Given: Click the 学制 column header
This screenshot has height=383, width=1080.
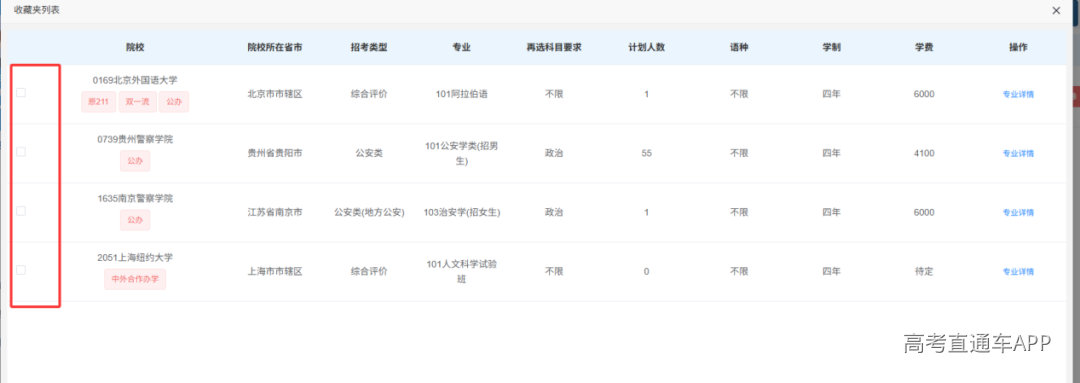Looking at the screenshot, I should (831, 48).
